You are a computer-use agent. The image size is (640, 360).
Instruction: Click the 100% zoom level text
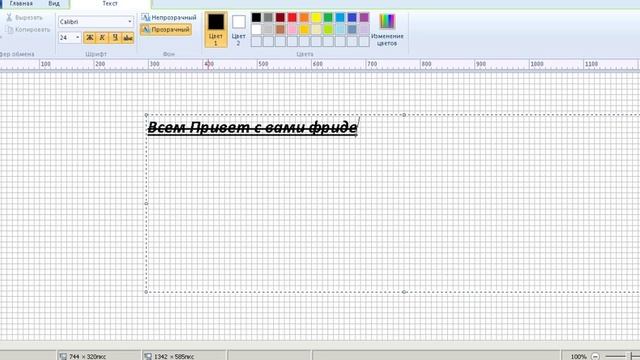pyautogui.click(x=578, y=356)
